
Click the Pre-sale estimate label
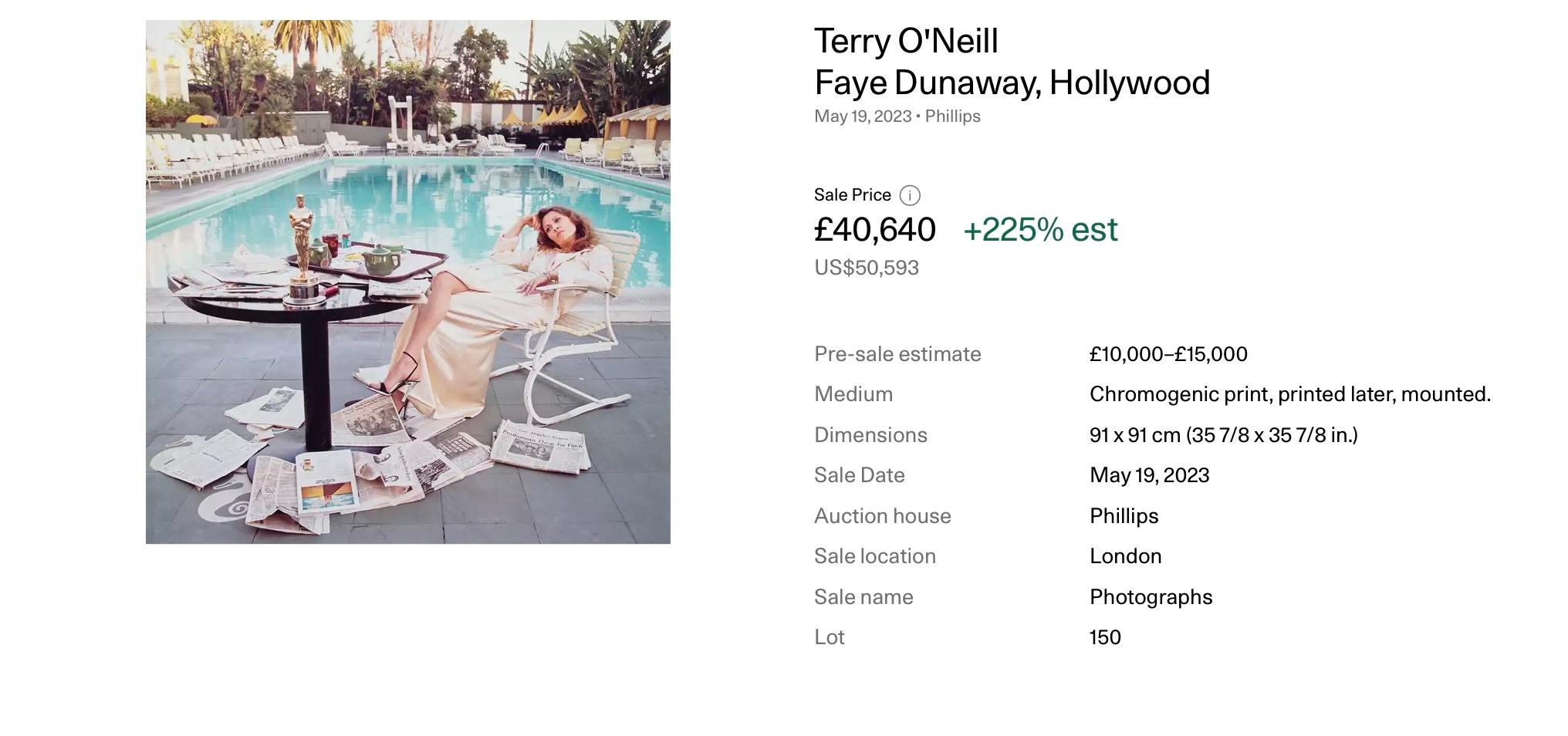pyautogui.click(x=897, y=354)
